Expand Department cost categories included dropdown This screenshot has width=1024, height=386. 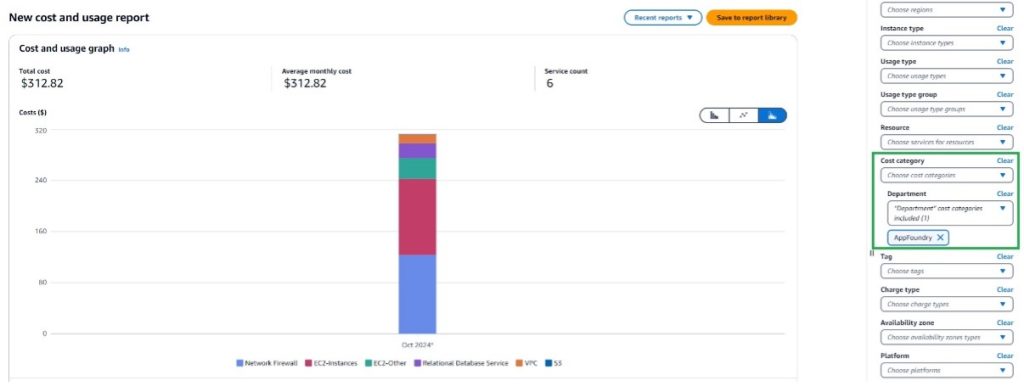950,213
